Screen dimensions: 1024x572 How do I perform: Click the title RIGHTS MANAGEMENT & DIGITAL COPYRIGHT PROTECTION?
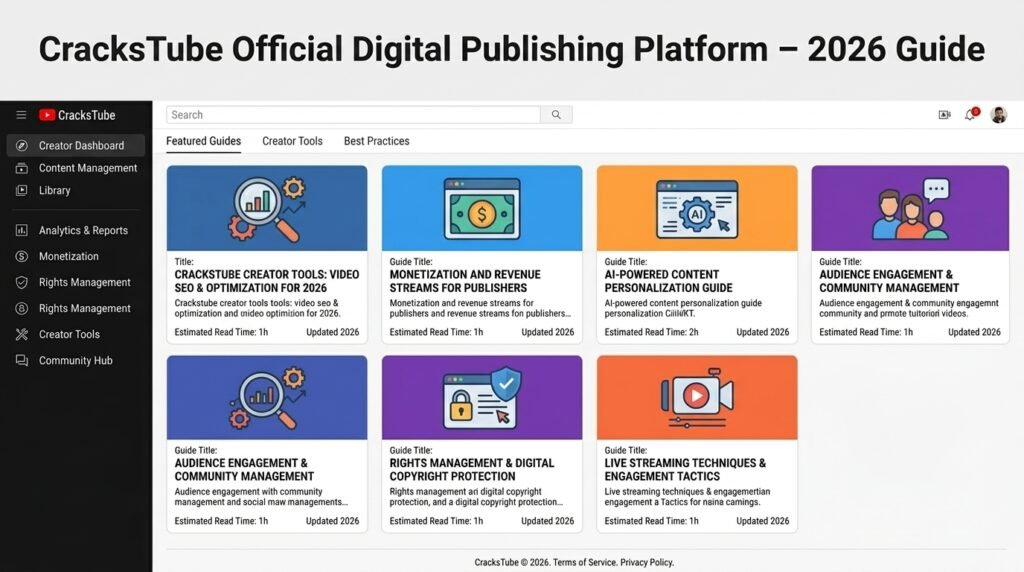point(472,470)
